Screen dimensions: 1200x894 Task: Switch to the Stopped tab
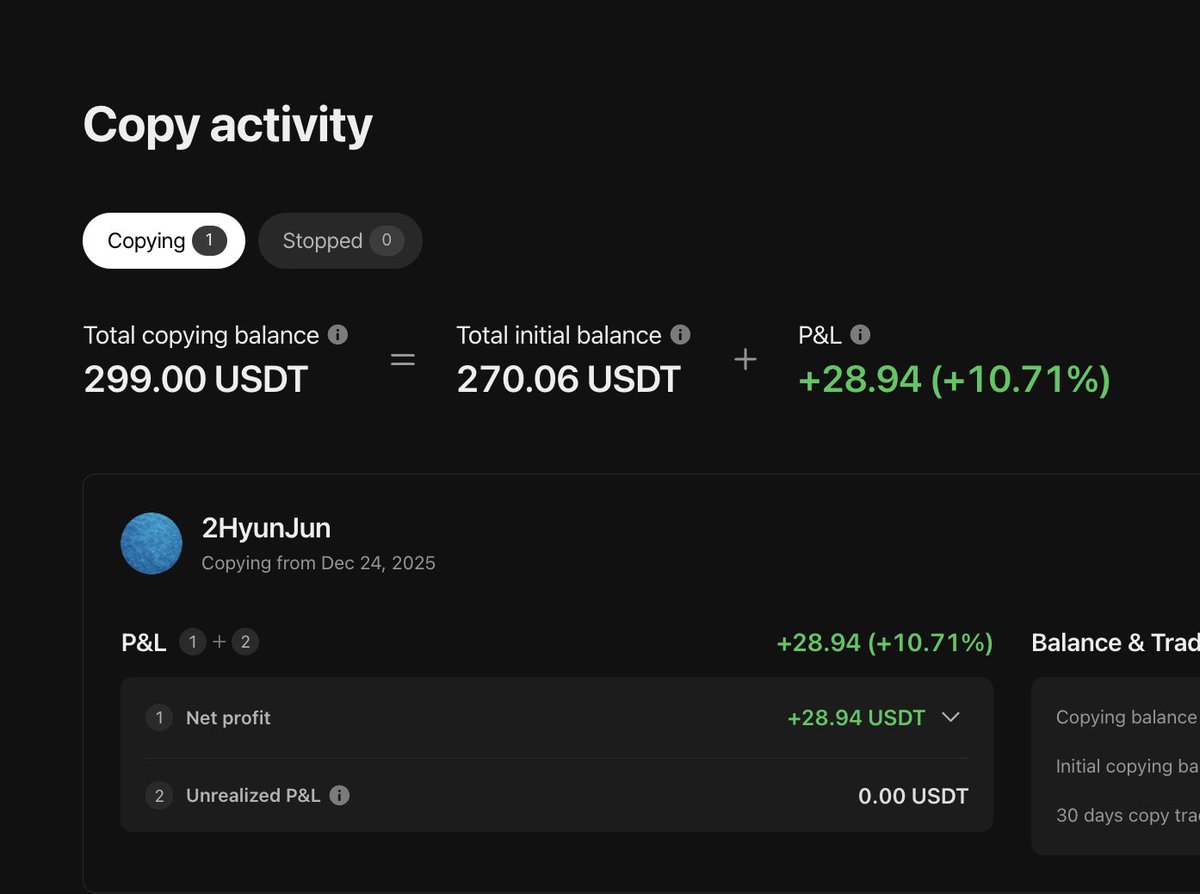(x=340, y=241)
